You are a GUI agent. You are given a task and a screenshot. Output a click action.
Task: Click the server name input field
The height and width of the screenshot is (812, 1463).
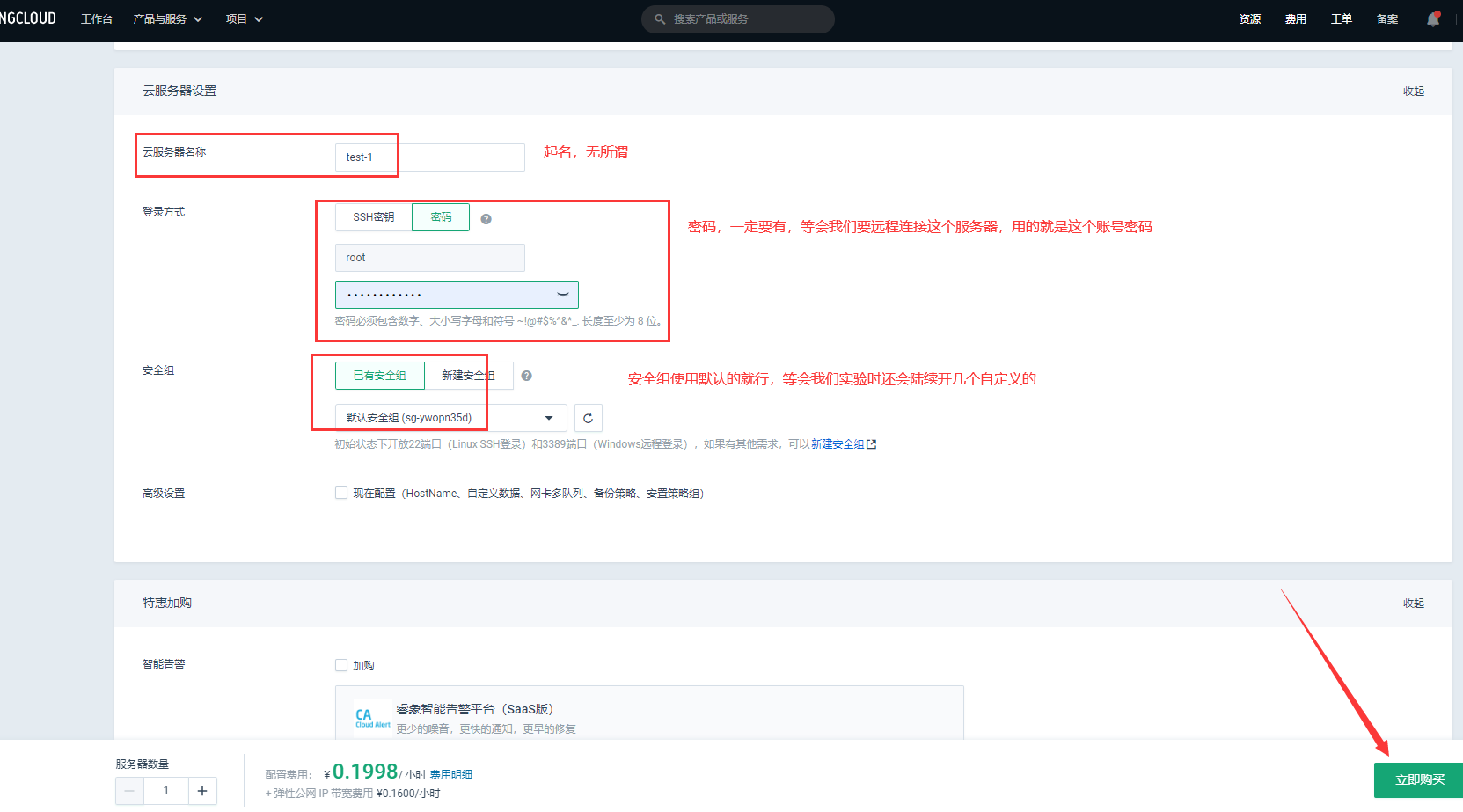point(429,157)
